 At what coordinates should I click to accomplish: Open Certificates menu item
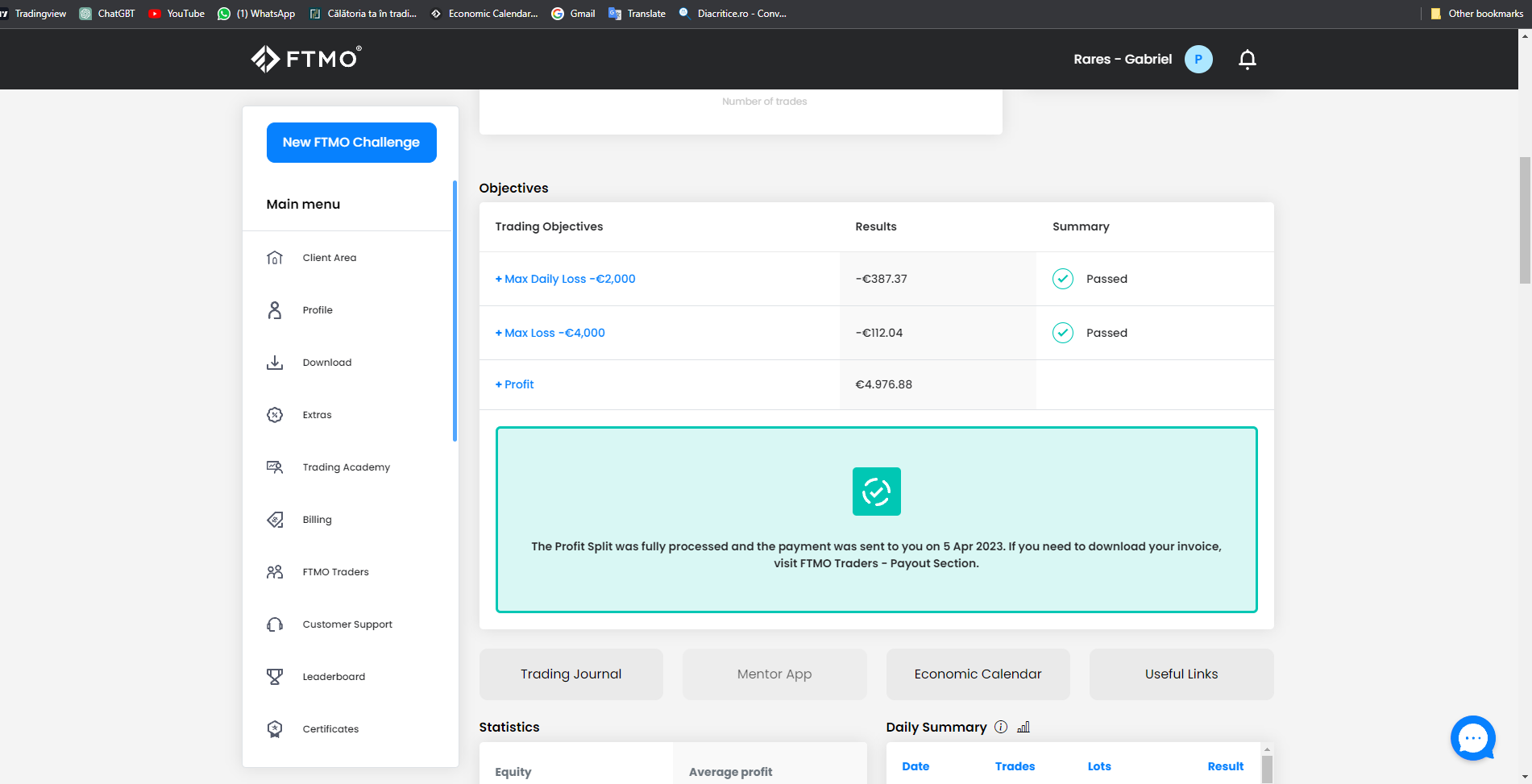tap(330, 729)
